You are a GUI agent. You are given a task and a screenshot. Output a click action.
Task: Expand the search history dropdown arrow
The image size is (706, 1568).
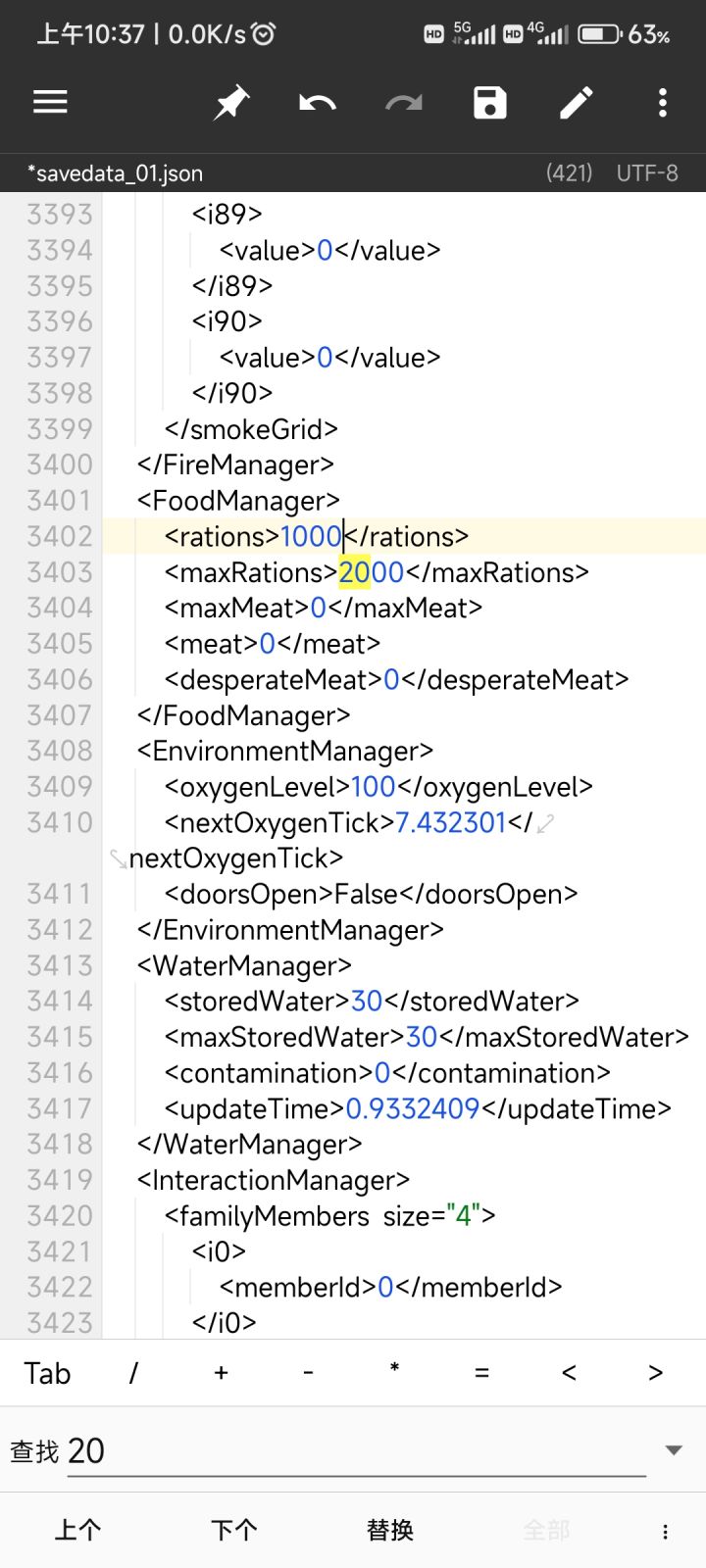(x=674, y=1450)
